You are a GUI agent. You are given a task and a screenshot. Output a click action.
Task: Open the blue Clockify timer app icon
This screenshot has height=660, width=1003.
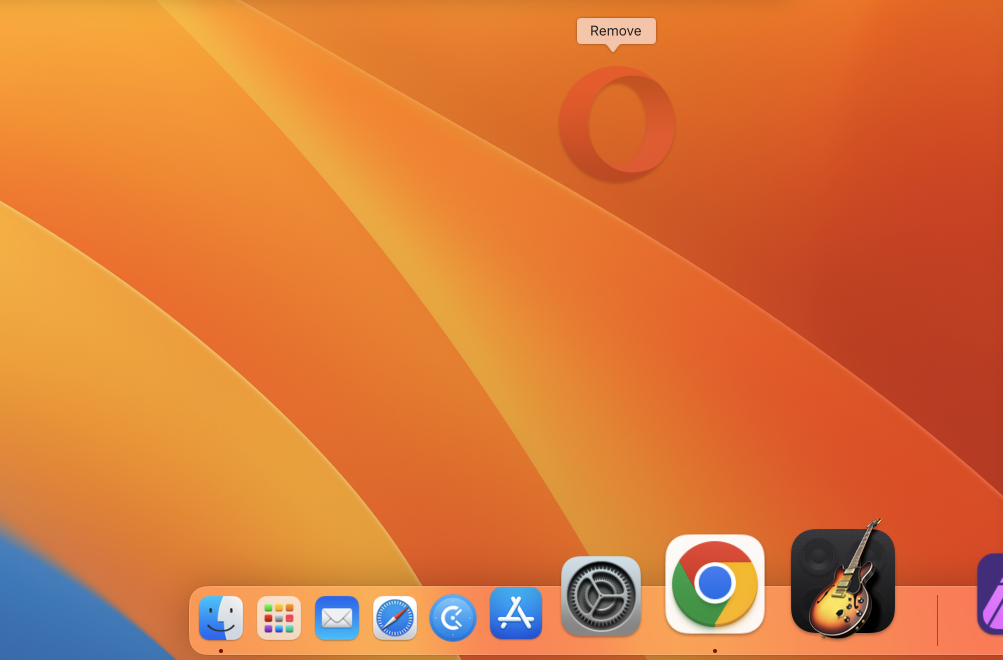(453, 618)
